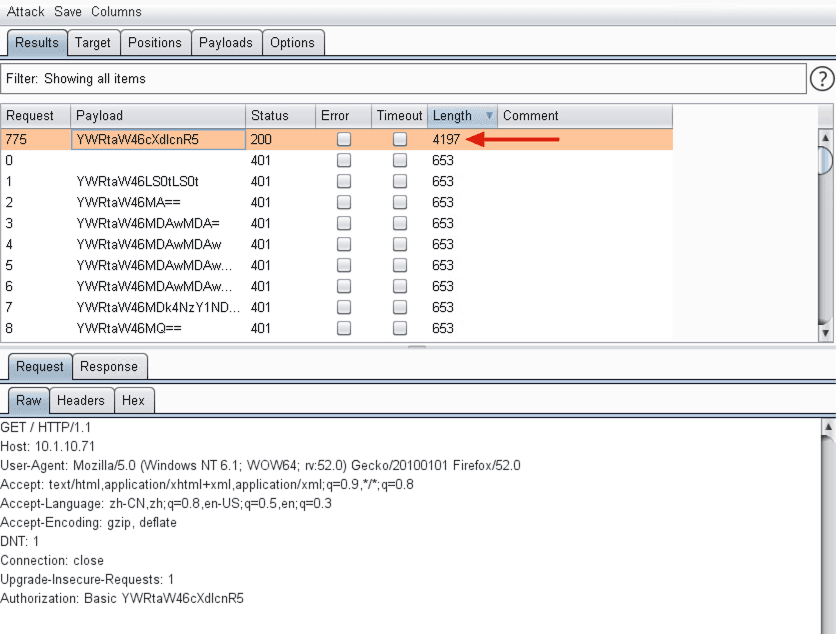Toggle Error checkbox for request 2
The height and width of the screenshot is (634, 836).
344,202
